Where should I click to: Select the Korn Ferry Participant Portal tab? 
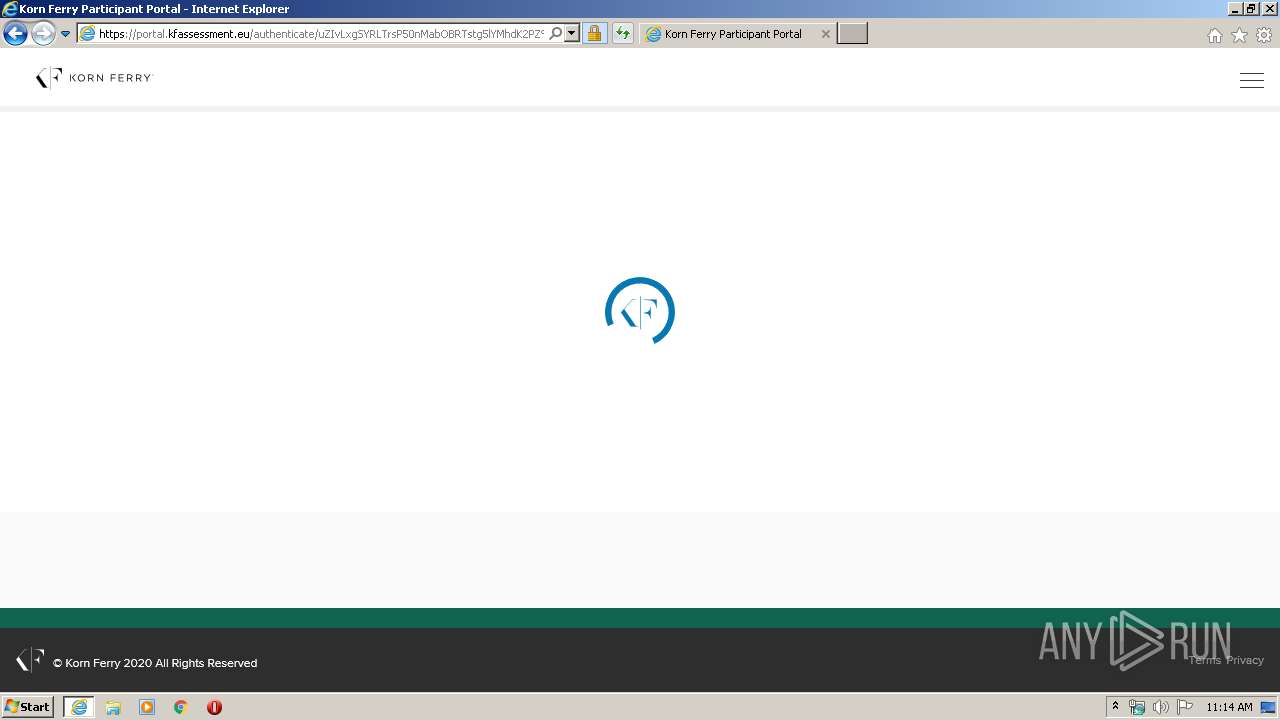(x=738, y=34)
